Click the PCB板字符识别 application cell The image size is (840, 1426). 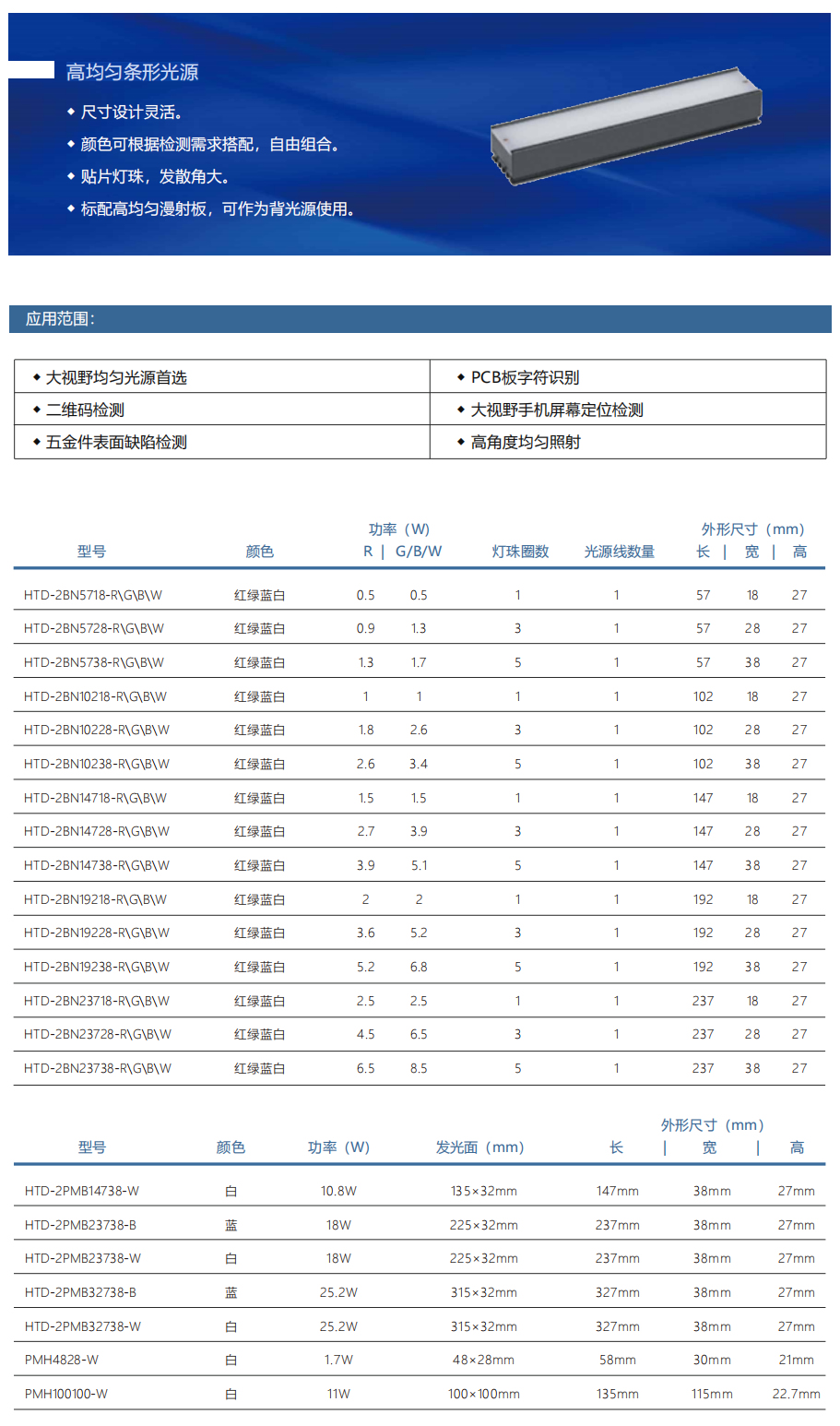click(525, 377)
